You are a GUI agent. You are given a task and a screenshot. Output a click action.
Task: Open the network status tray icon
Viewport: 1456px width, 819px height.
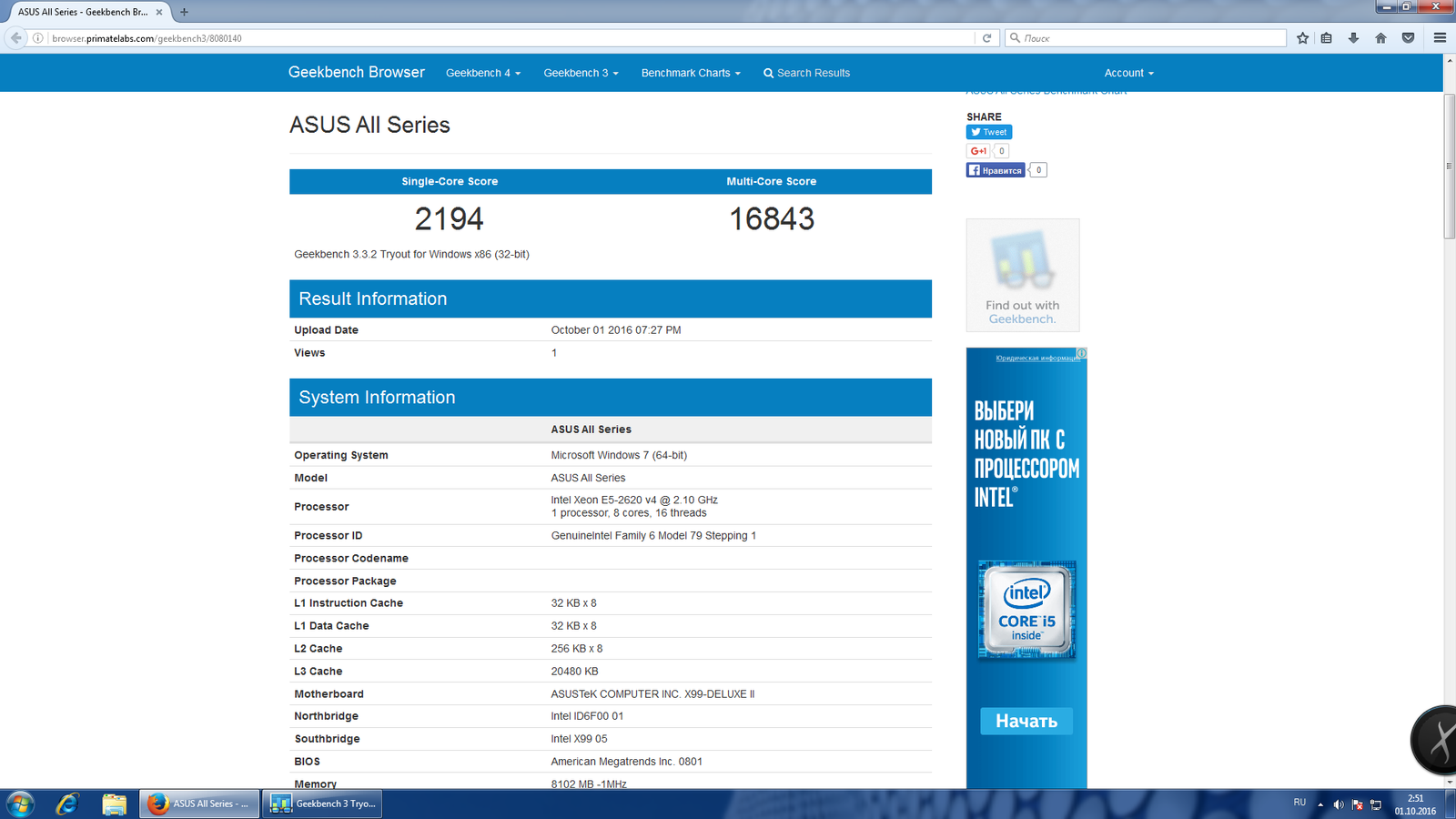click(1376, 804)
